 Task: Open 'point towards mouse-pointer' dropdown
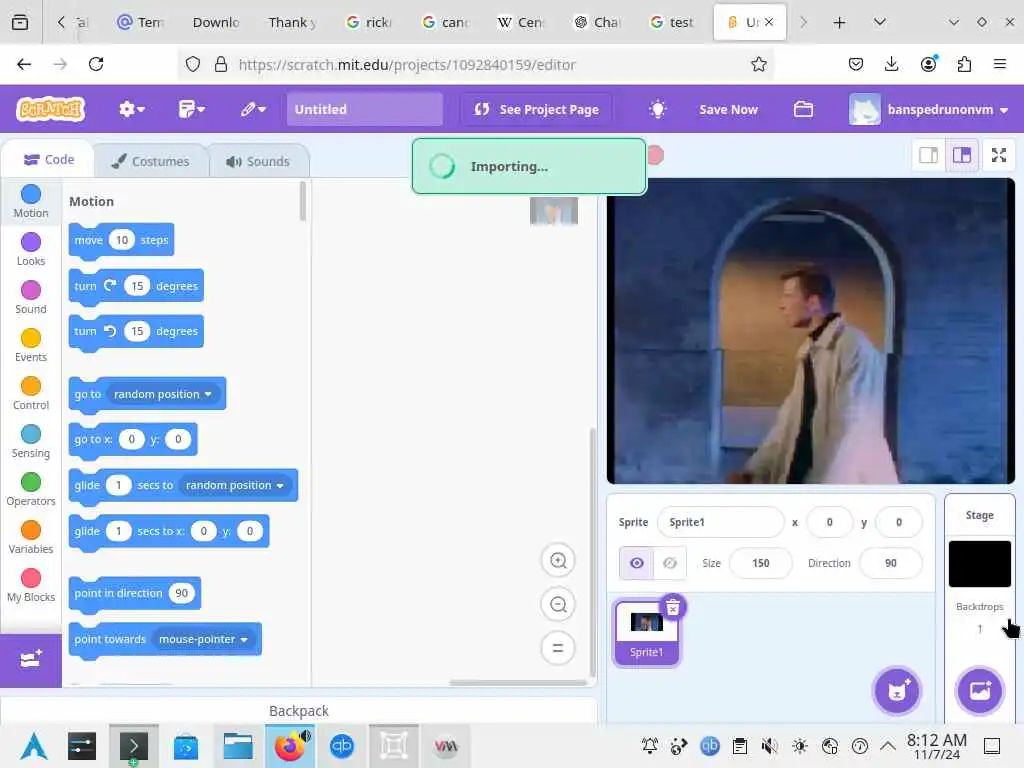pos(203,639)
